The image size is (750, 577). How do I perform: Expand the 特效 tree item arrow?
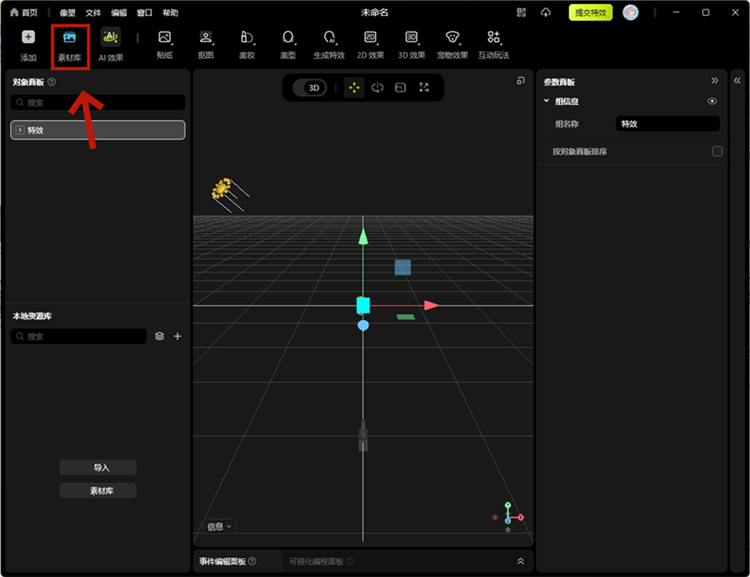[20, 130]
